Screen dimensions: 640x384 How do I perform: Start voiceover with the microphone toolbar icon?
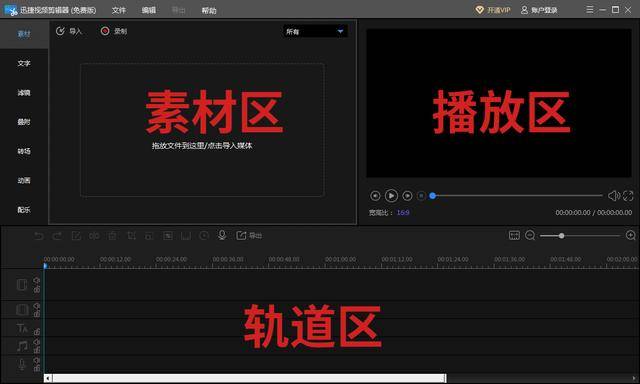click(222, 235)
